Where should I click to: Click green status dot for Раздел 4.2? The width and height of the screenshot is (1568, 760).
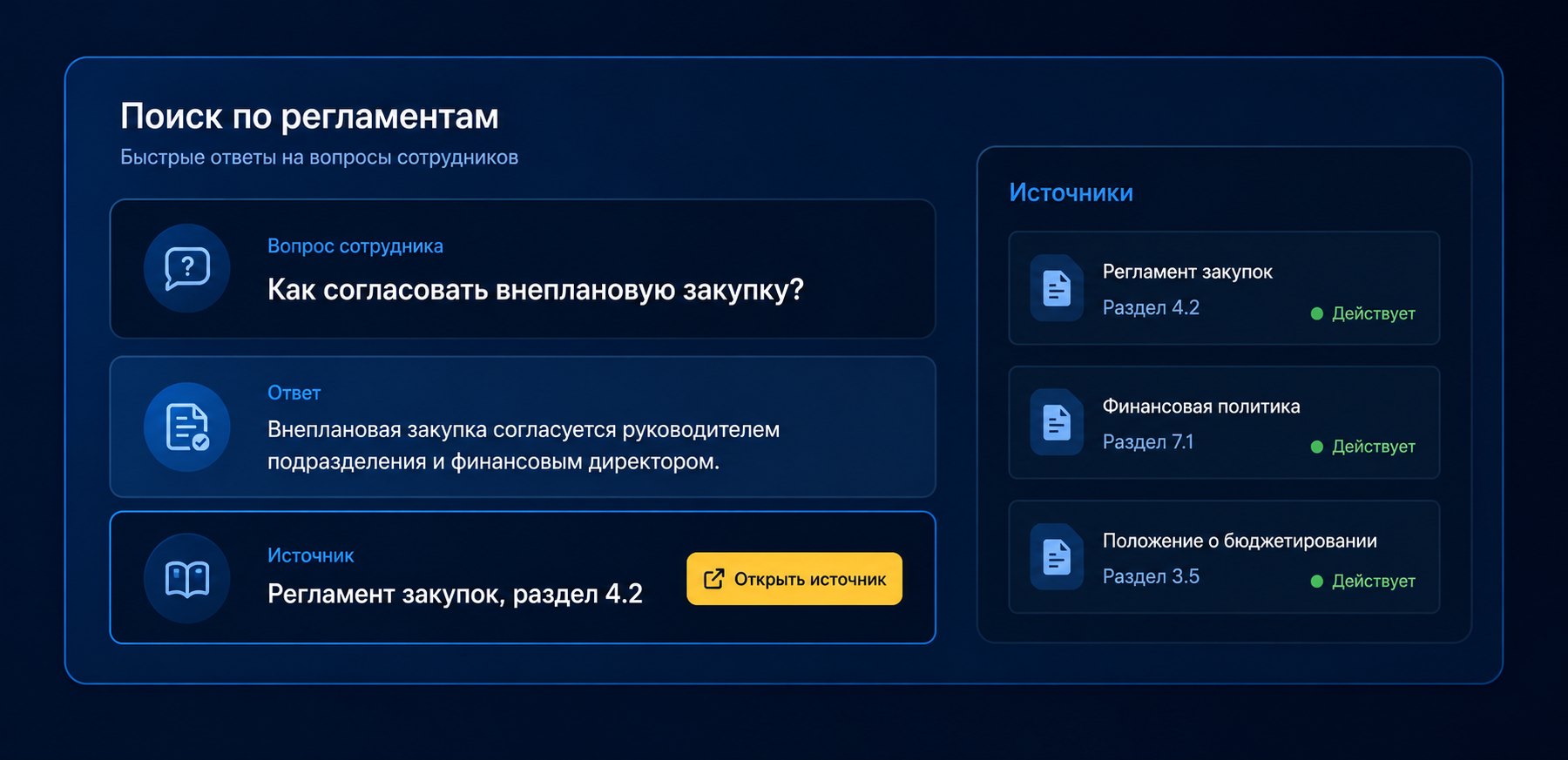pyautogui.click(x=1317, y=313)
